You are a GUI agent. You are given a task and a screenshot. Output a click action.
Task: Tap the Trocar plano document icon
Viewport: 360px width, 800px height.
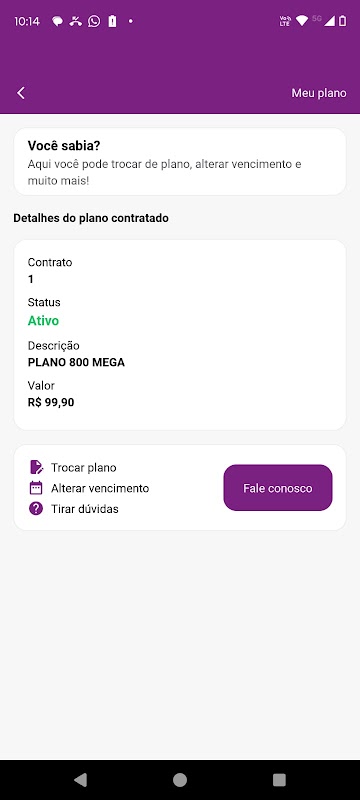click(x=36, y=467)
